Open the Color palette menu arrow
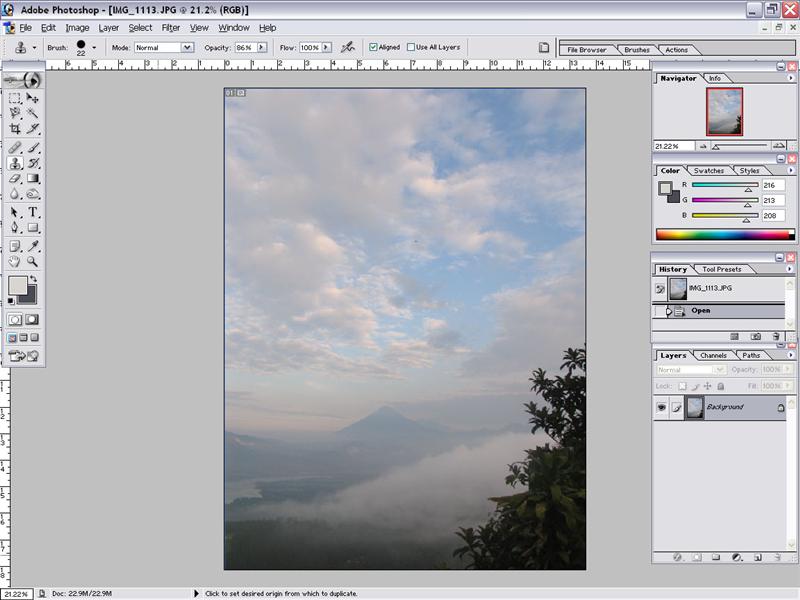Viewport: 800px width, 600px height. tap(791, 170)
